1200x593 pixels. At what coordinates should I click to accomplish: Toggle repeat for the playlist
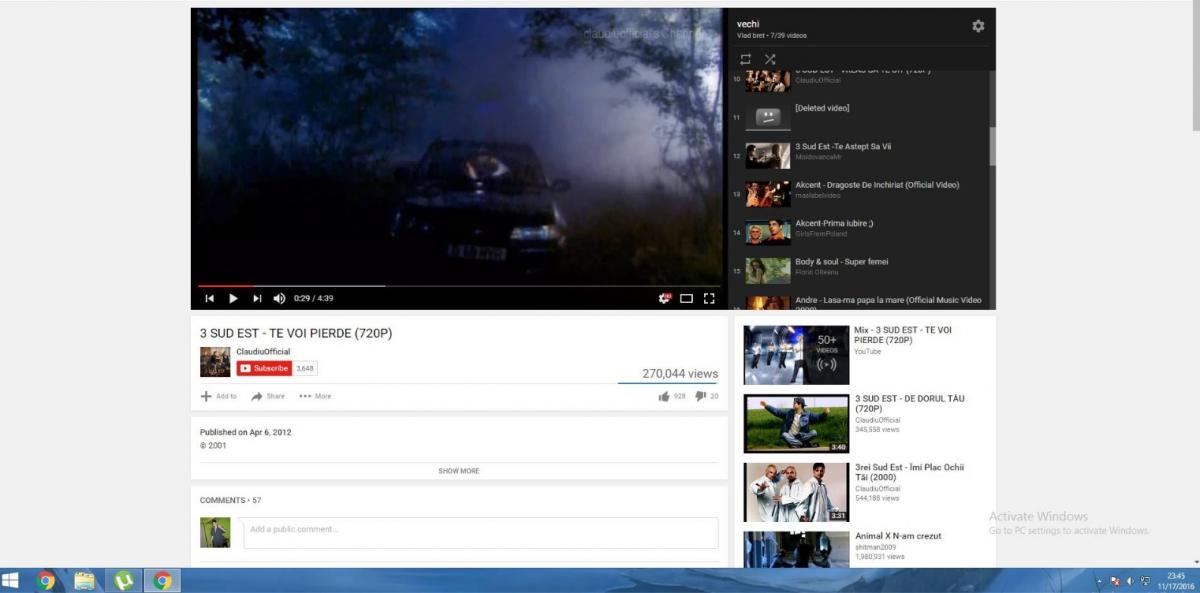[745, 59]
